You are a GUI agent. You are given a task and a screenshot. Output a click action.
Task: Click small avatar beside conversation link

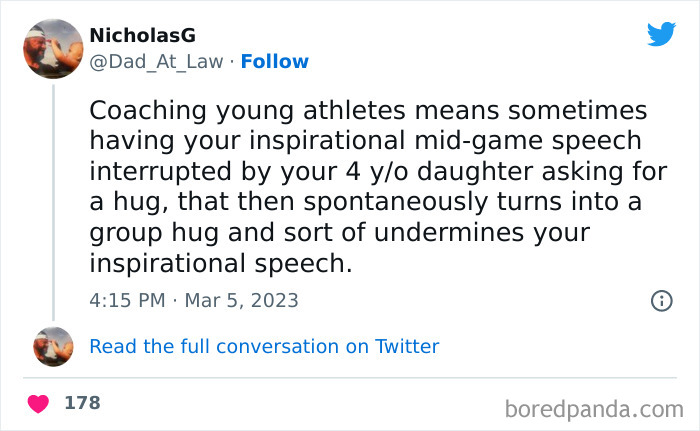coord(52,347)
